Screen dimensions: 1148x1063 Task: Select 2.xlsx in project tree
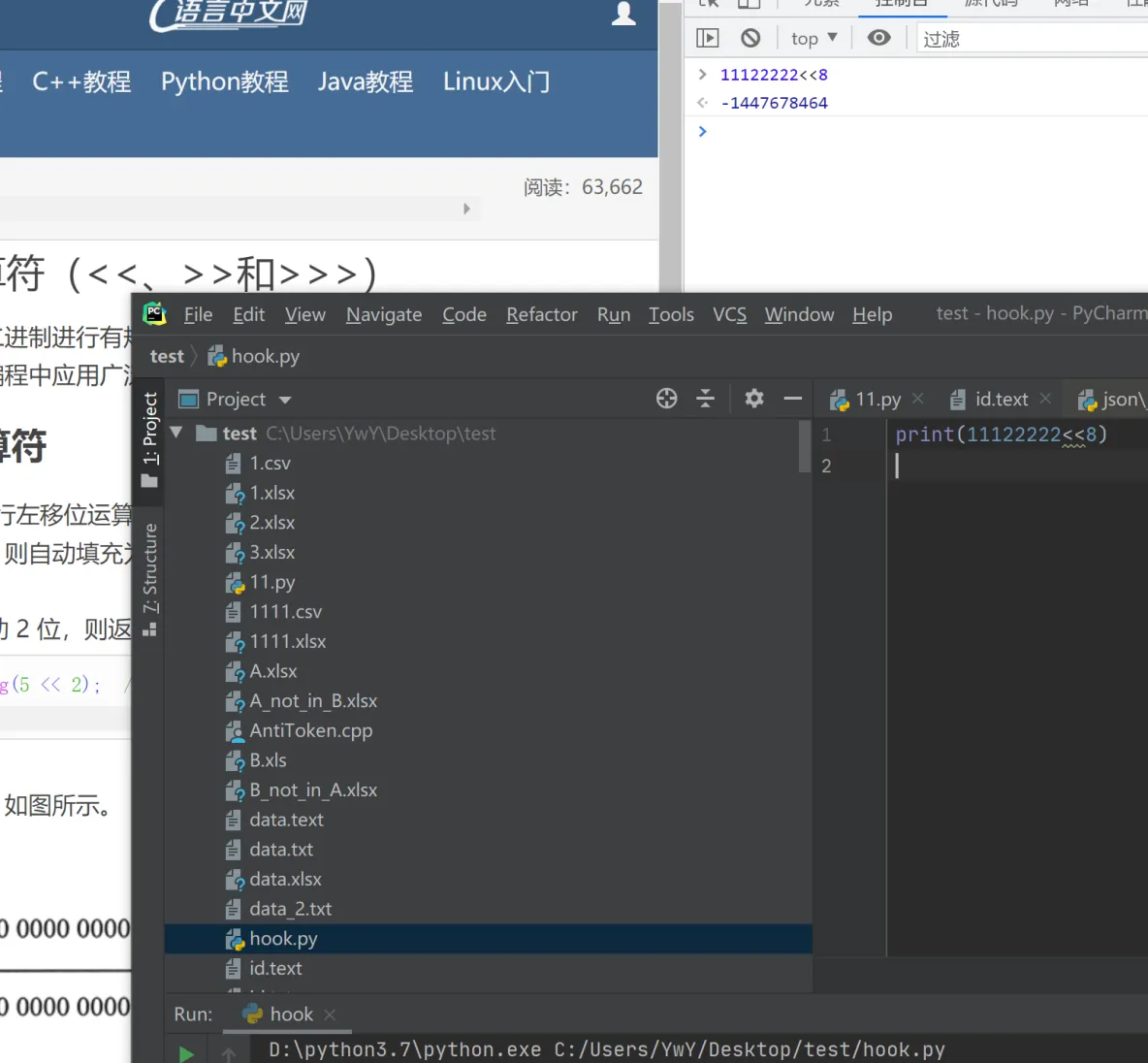[489, 523]
